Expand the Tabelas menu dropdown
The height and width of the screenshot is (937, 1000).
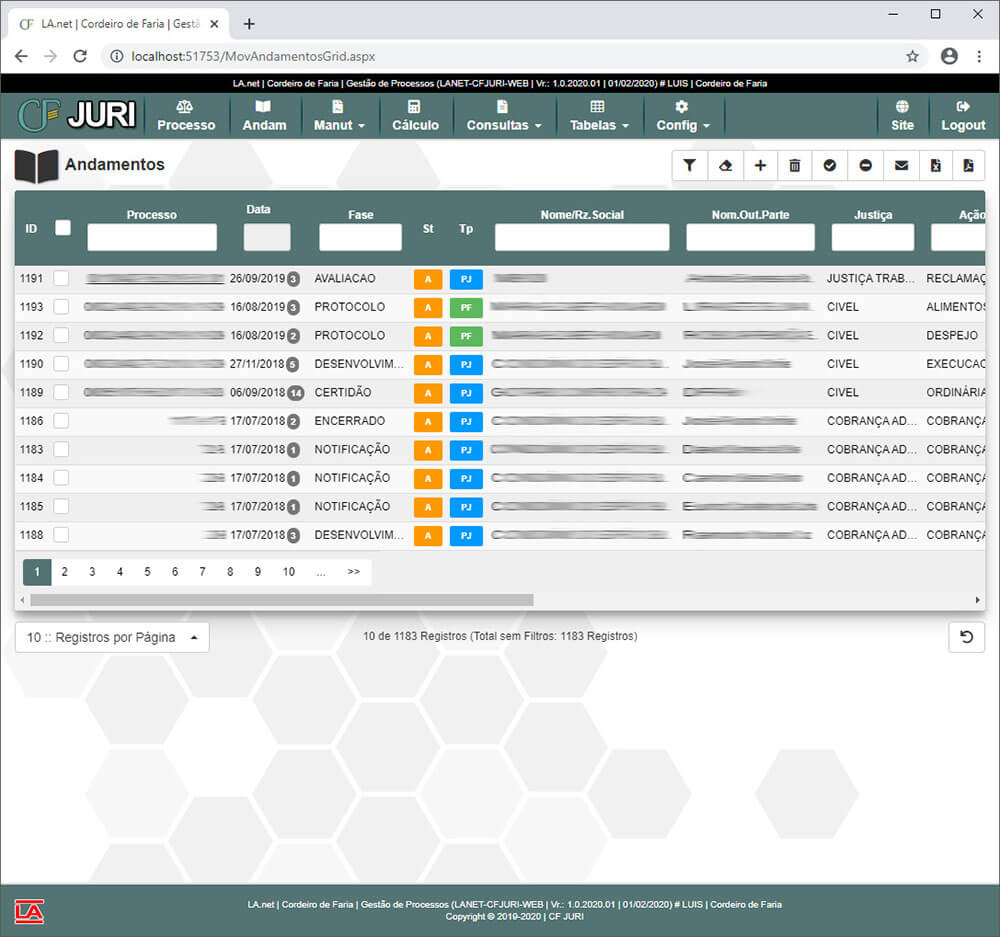(x=598, y=116)
